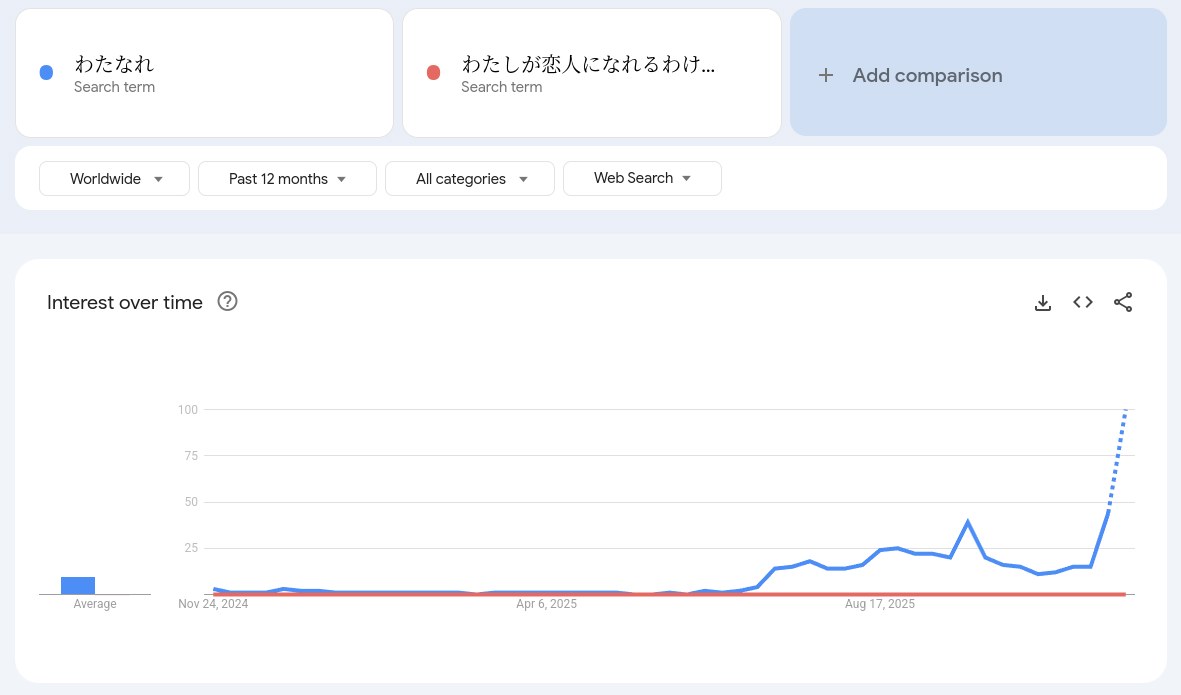Click the red dot of second term
The width and height of the screenshot is (1181, 695).
pyautogui.click(x=433, y=73)
